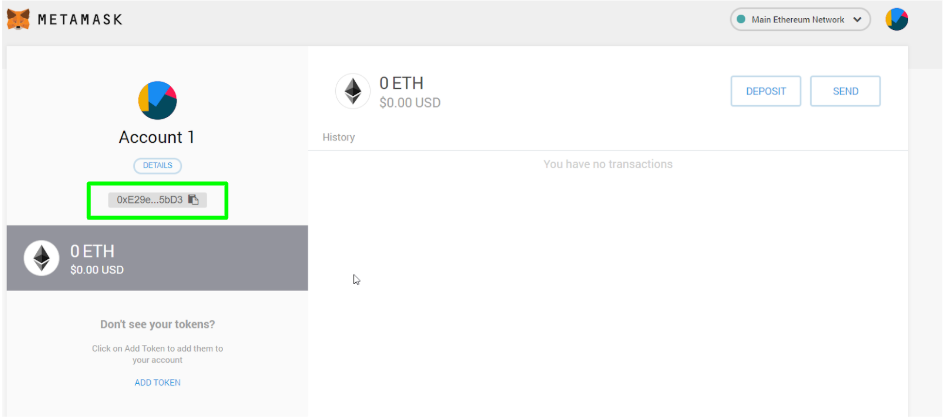This screenshot has width=944, height=418.
Task: Click the DEPOSIT button
Action: pos(766,92)
